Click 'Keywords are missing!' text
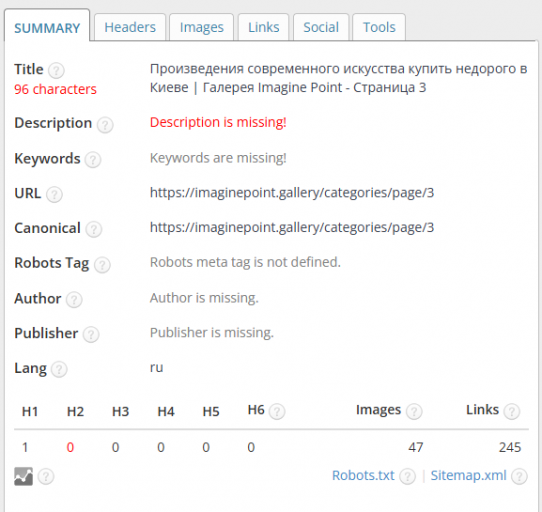 218,158
